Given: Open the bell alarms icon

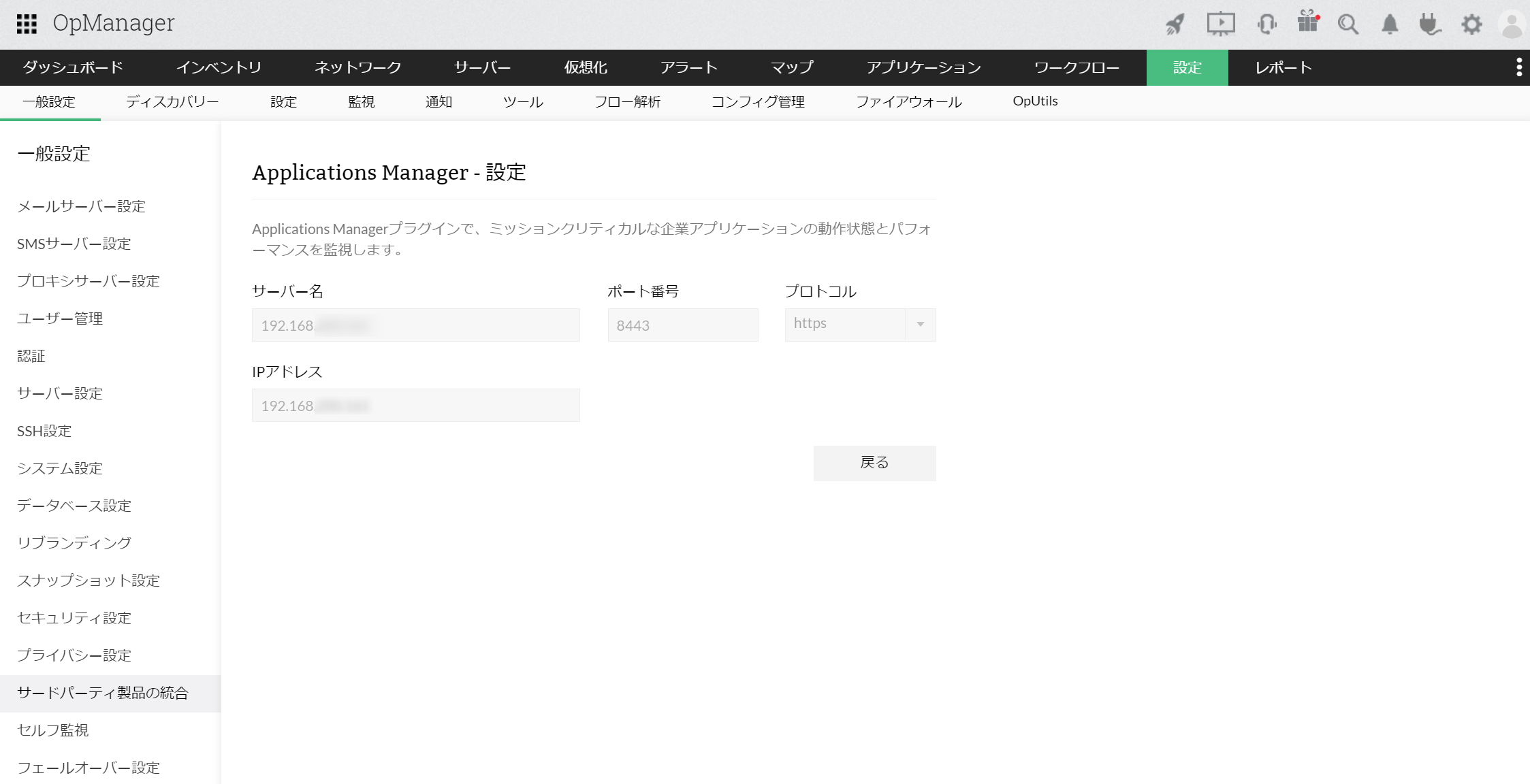Looking at the screenshot, I should (x=1389, y=24).
